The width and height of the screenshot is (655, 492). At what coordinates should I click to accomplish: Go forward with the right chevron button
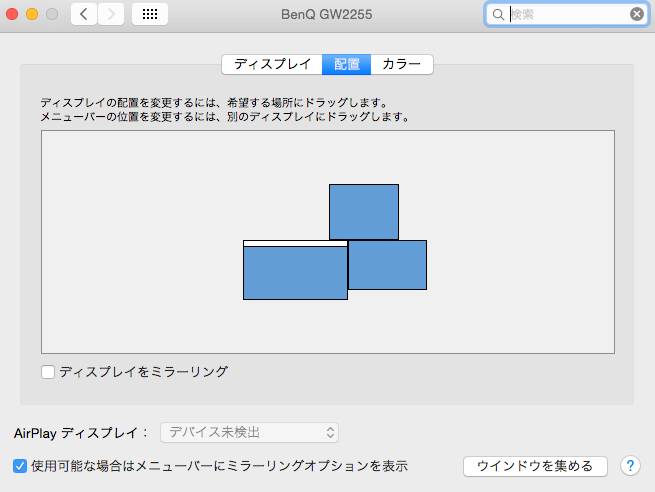tap(111, 14)
